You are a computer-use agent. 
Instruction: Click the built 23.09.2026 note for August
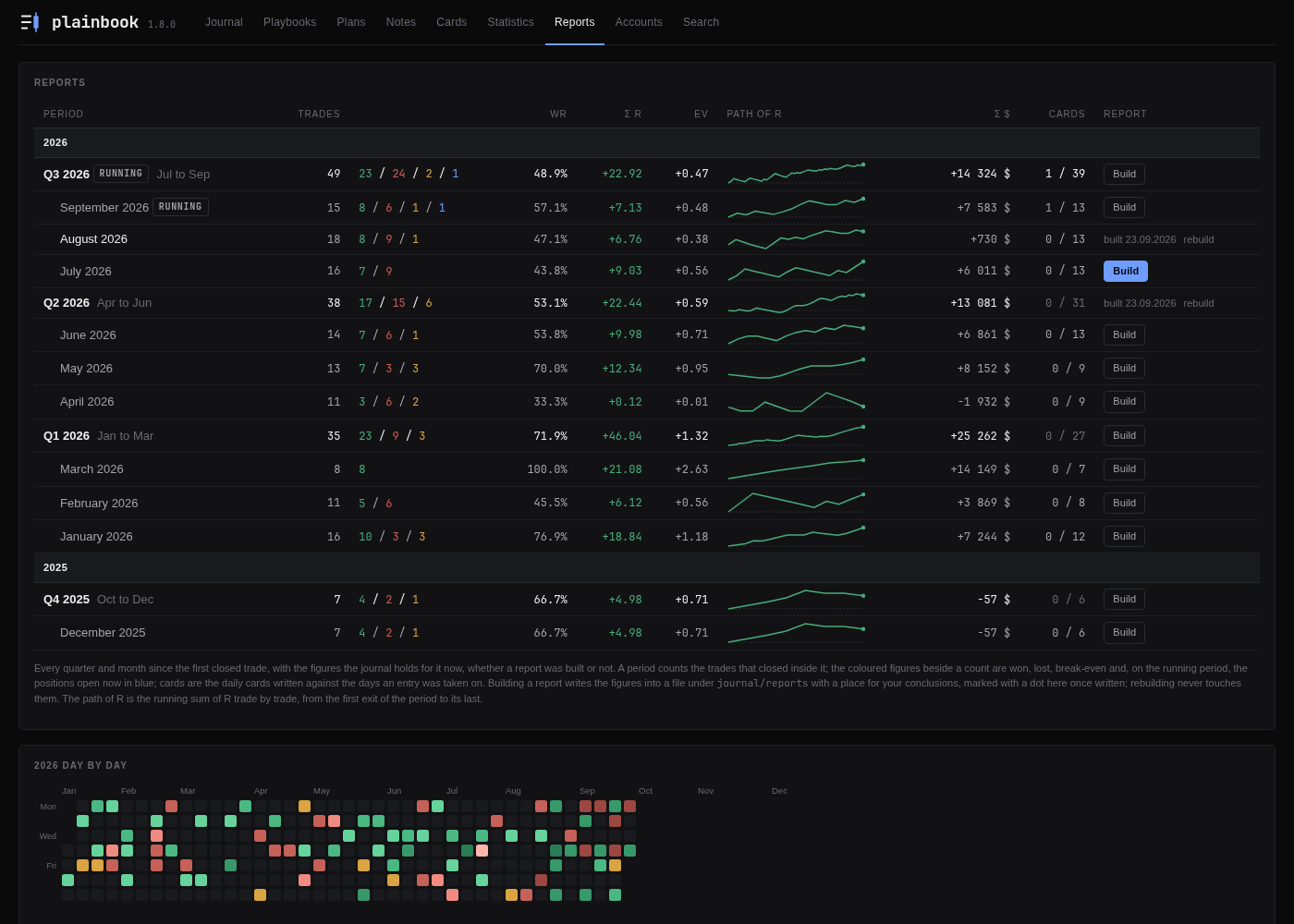tap(1140, 239)
